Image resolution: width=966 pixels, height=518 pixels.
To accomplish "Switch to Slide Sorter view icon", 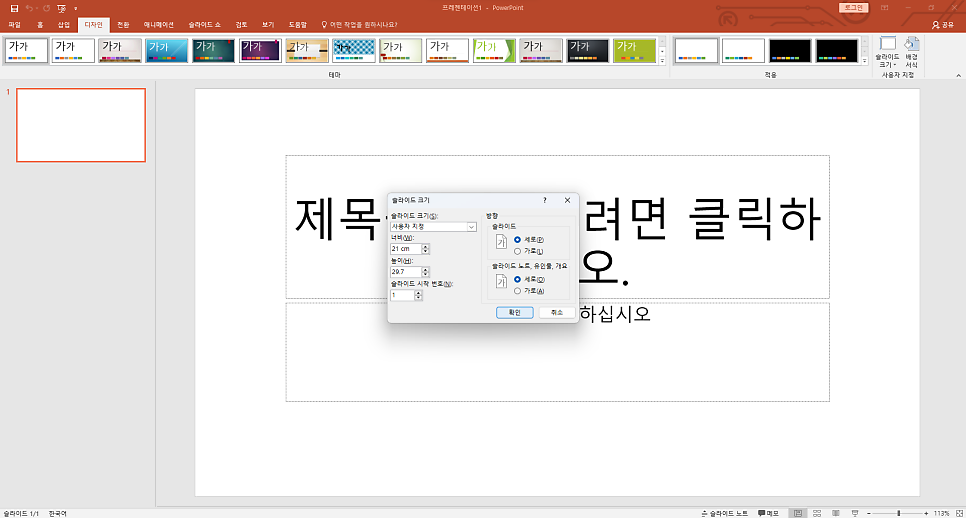I will pos(817,513).
